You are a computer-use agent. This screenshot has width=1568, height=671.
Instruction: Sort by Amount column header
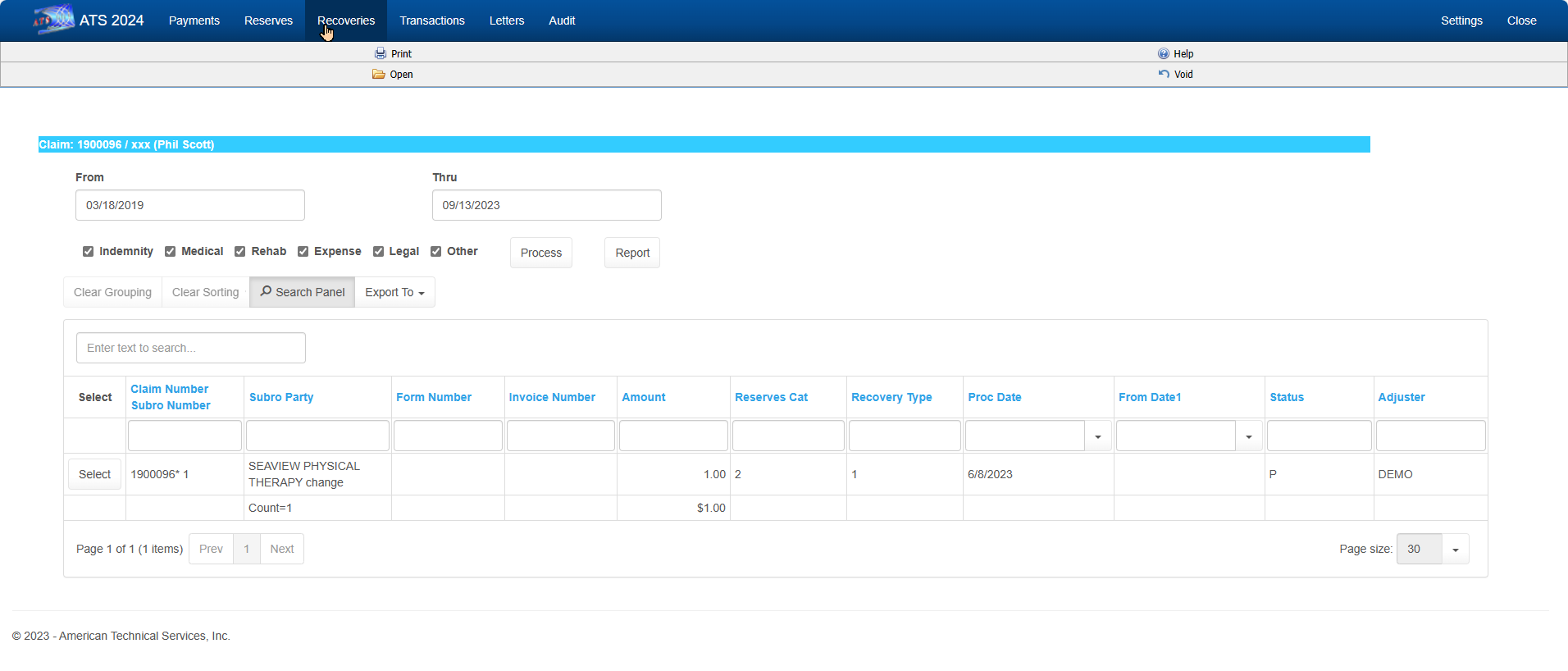(x=643, y=397)
